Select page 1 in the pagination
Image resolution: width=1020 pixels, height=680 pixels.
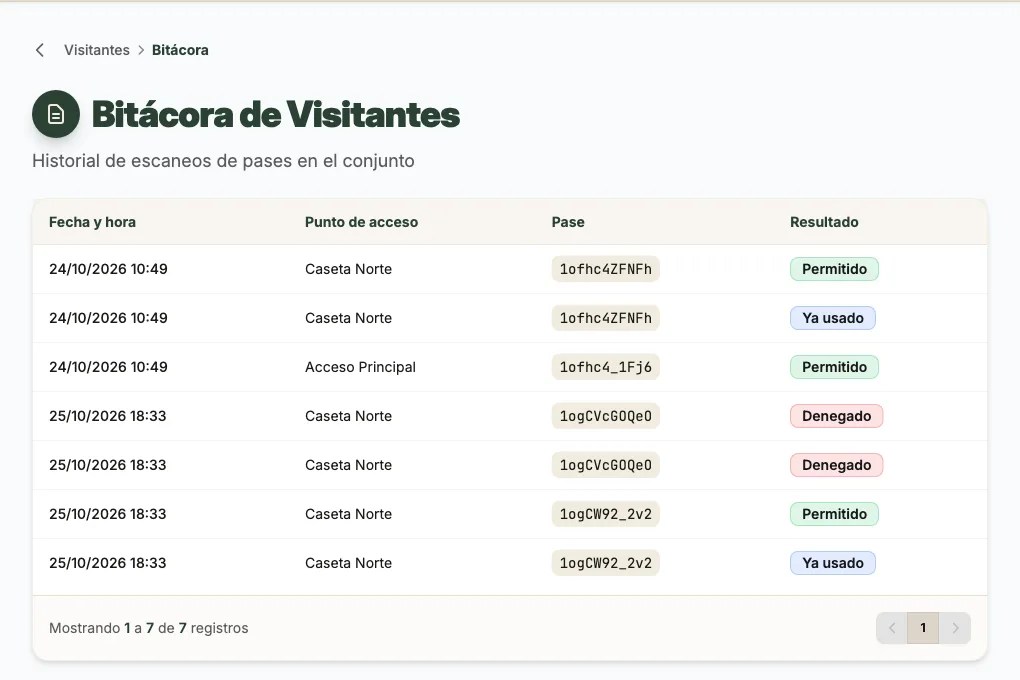pyautogui.click(x=923, y=628)
